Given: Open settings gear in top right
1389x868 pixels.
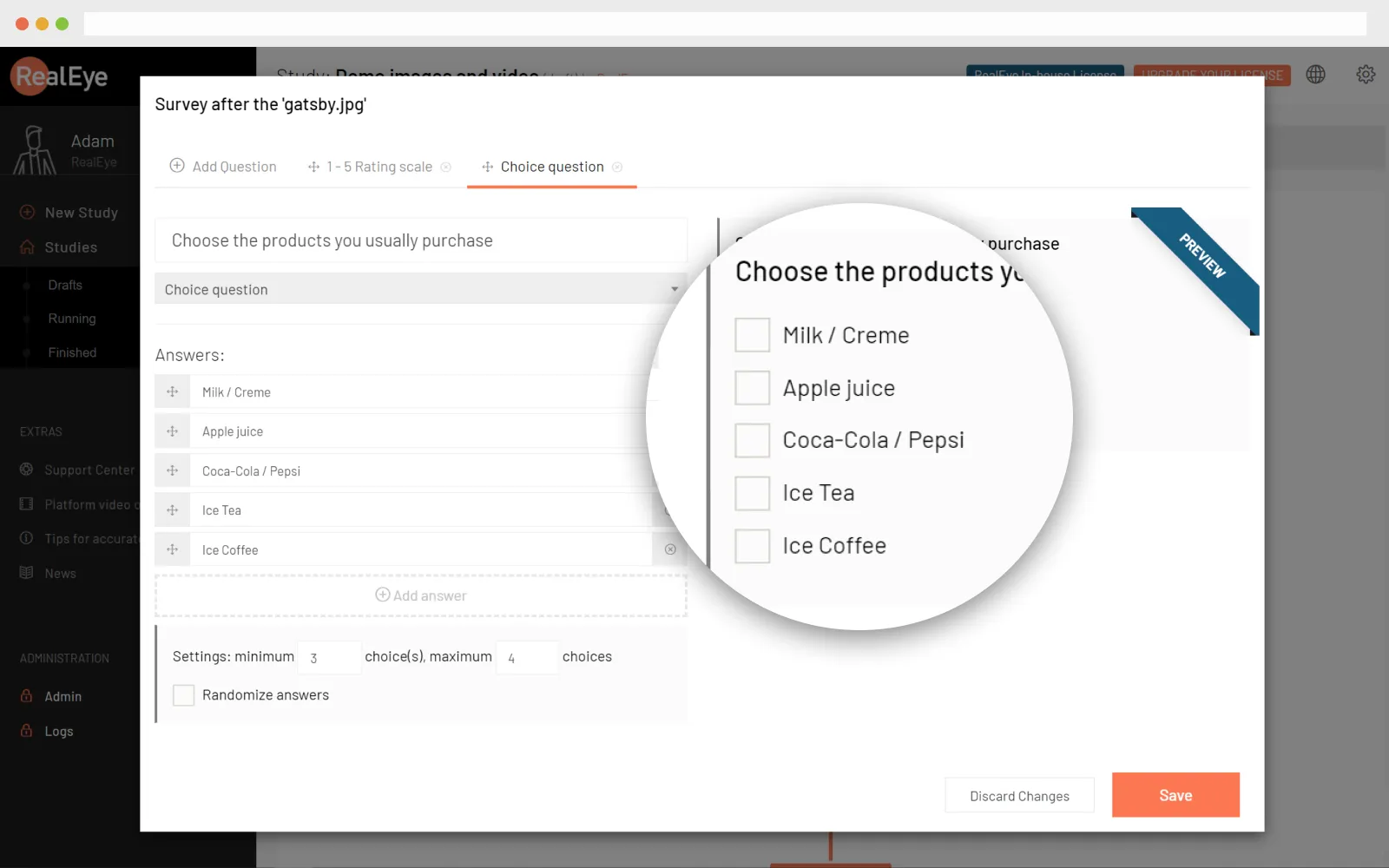Looking at the screenshot, I should point(1366,75).
